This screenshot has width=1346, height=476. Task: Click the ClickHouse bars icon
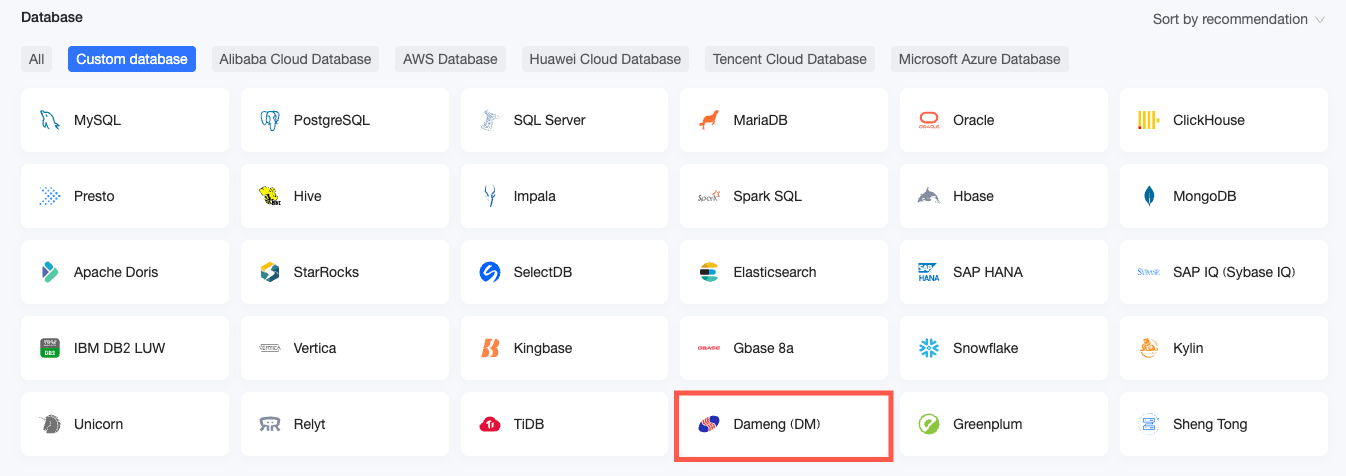tap(1149, 120)
